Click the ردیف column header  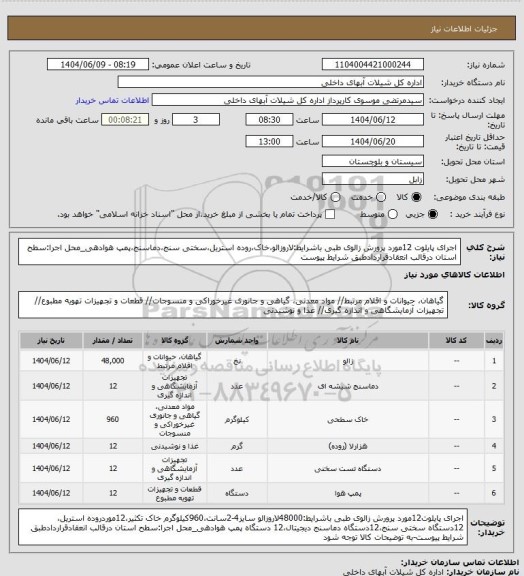[x=494, y=341]
